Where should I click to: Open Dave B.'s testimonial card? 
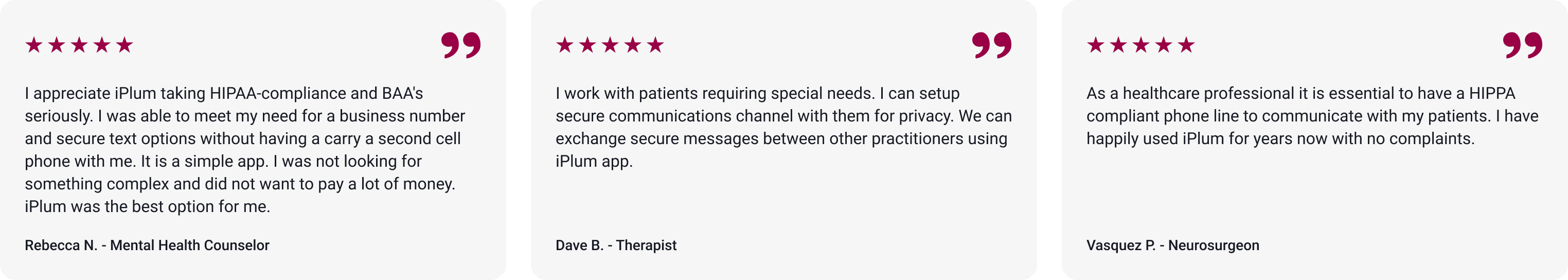click(x=783, y=140)
